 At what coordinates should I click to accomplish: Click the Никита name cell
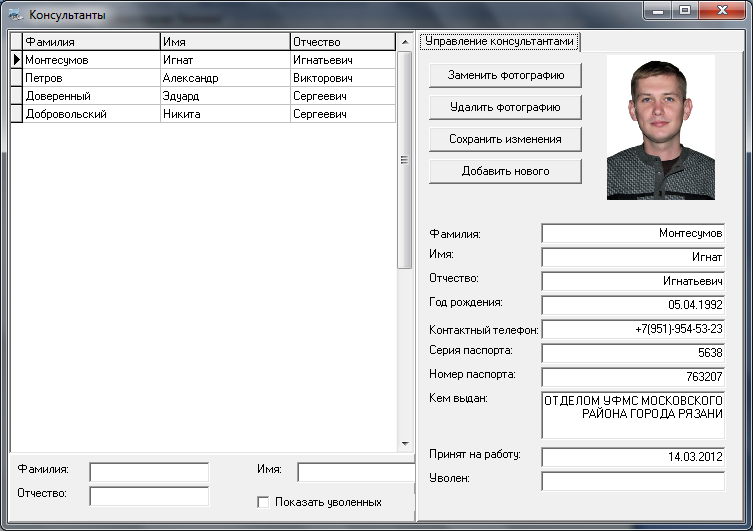coord(225,114)
